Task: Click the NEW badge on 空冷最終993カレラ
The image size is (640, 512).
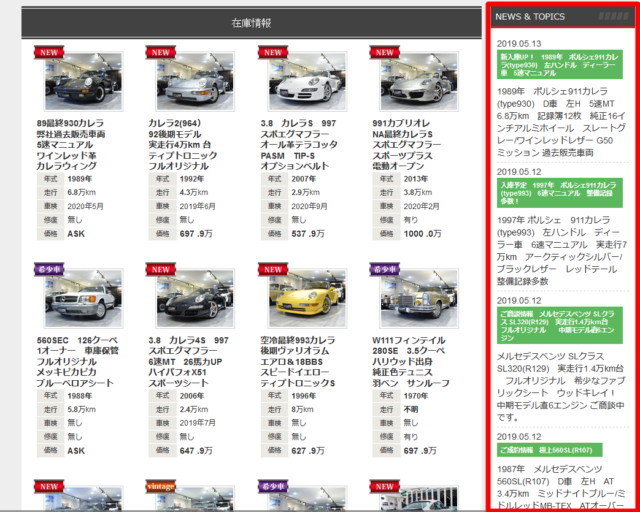Action: [273, 269]
